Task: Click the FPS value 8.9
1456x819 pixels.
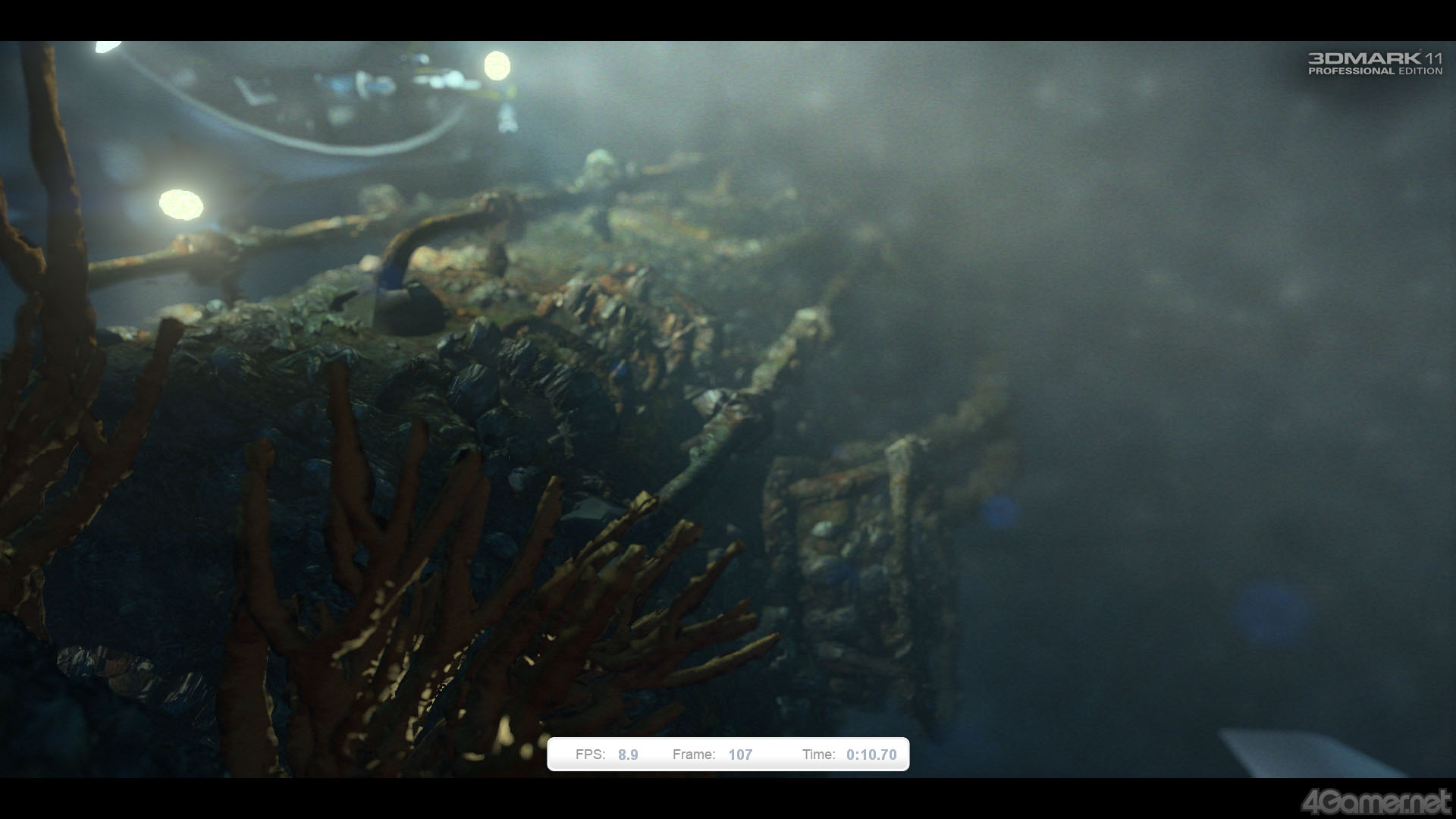Action: click(x=628, y=755)
